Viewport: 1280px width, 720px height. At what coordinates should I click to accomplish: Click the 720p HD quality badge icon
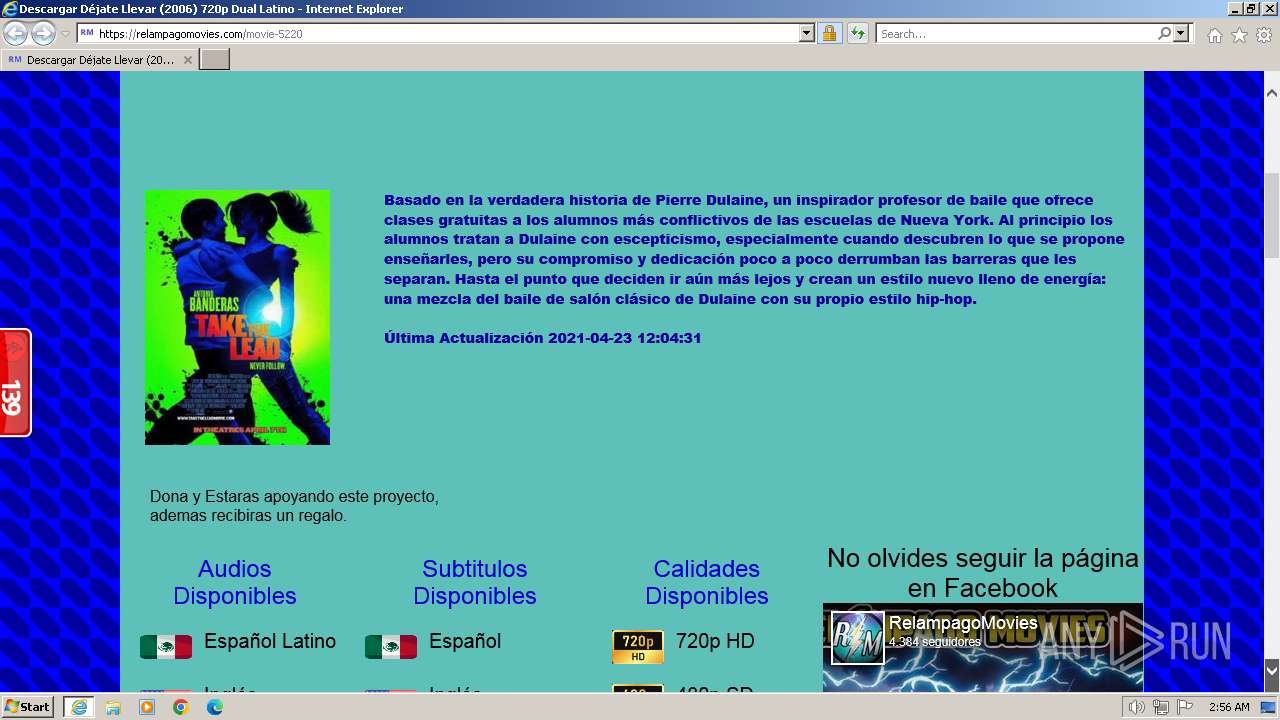(638, 647)
